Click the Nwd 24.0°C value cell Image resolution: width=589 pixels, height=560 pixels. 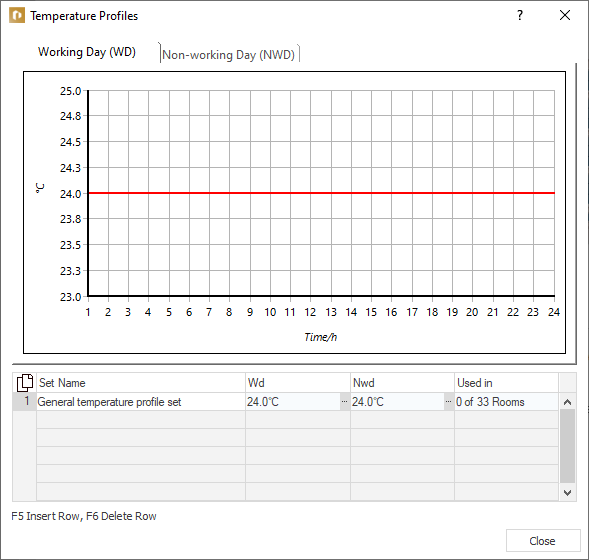pos(397,402)
